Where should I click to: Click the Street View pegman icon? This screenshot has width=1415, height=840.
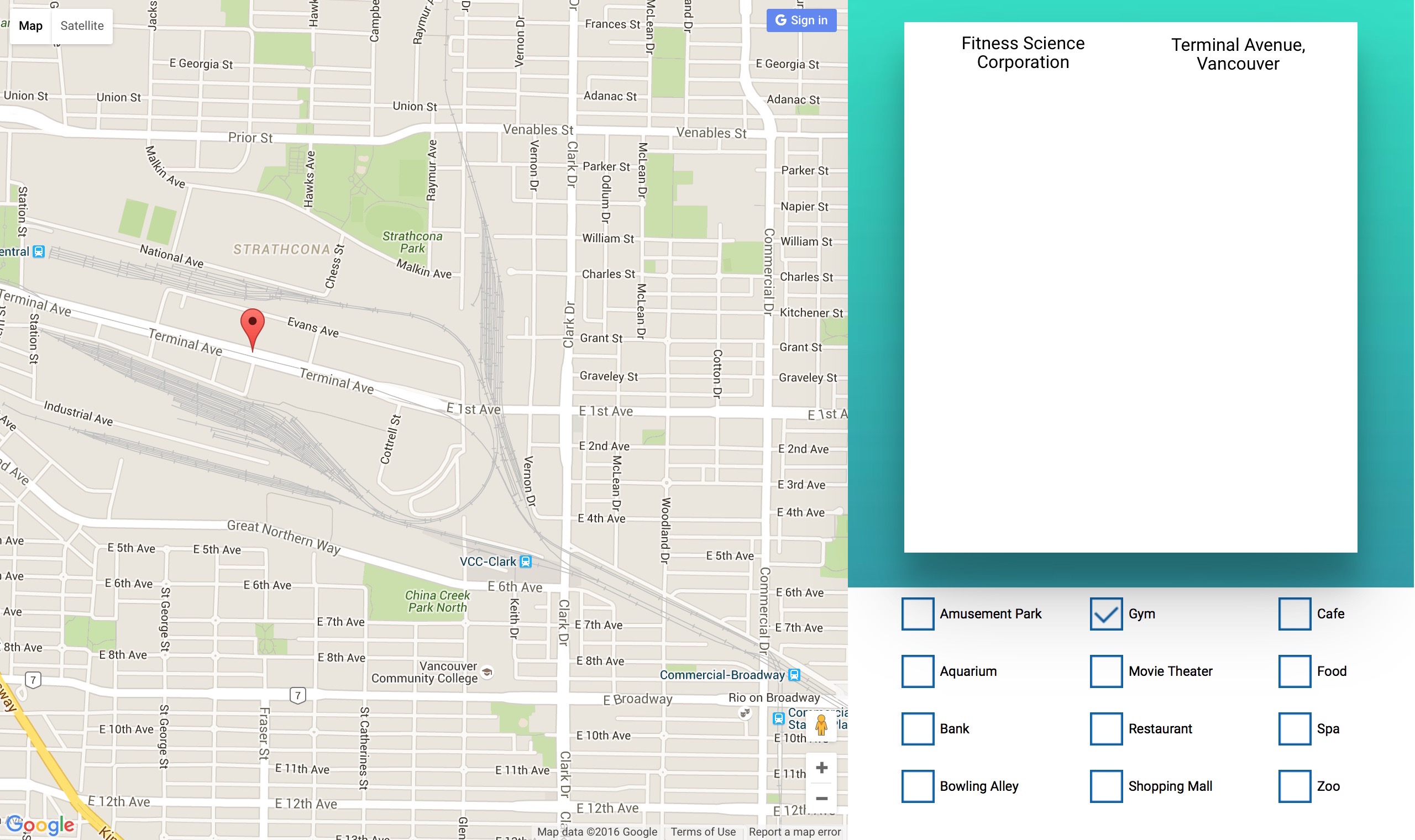[821, 725]
